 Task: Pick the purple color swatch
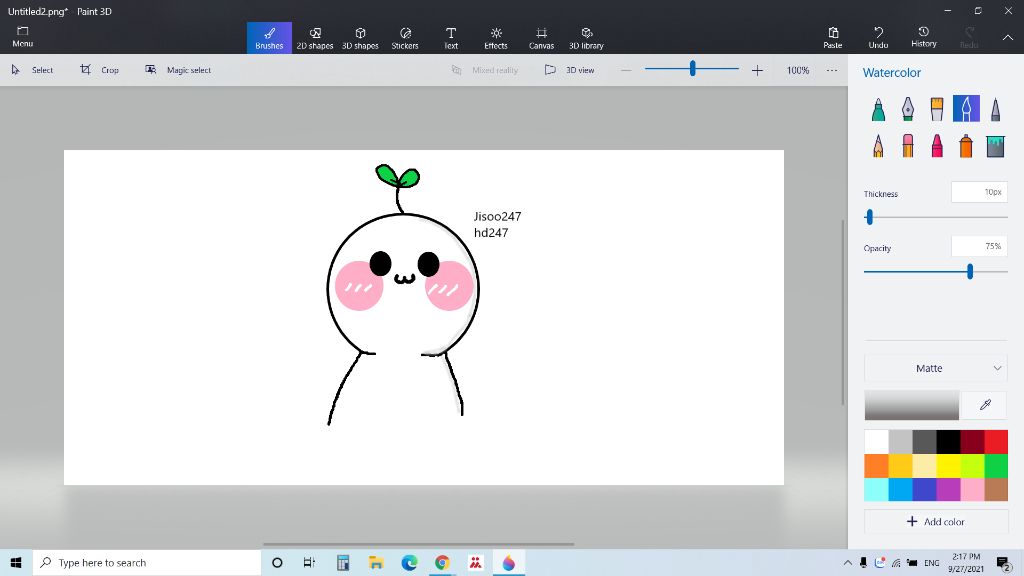pos(948,489)
